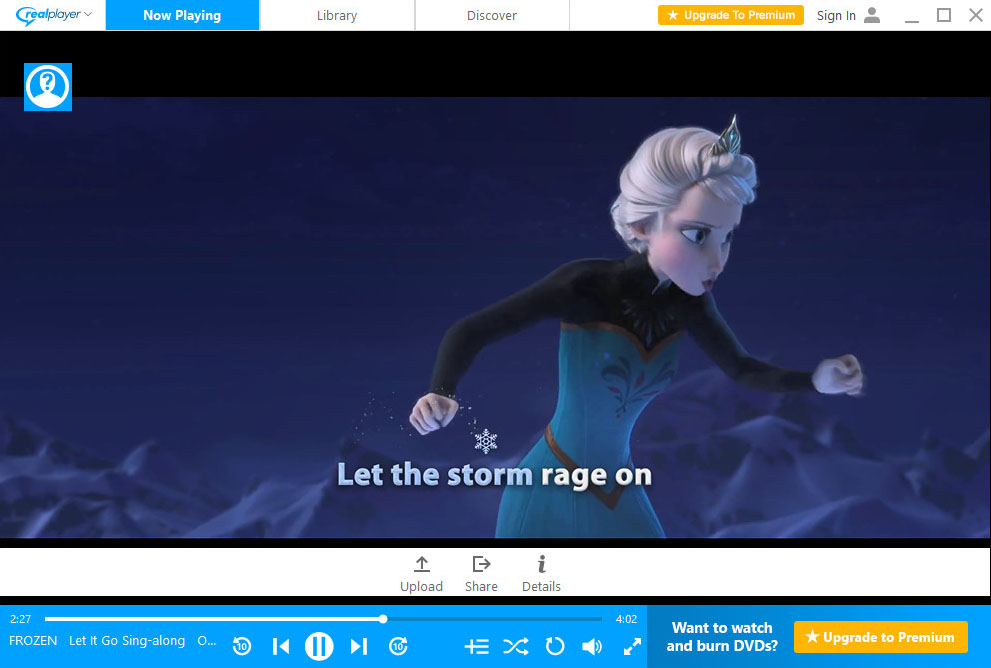Skip to next track
Viewport: 991px width, 668px height.
click(358, 646)
